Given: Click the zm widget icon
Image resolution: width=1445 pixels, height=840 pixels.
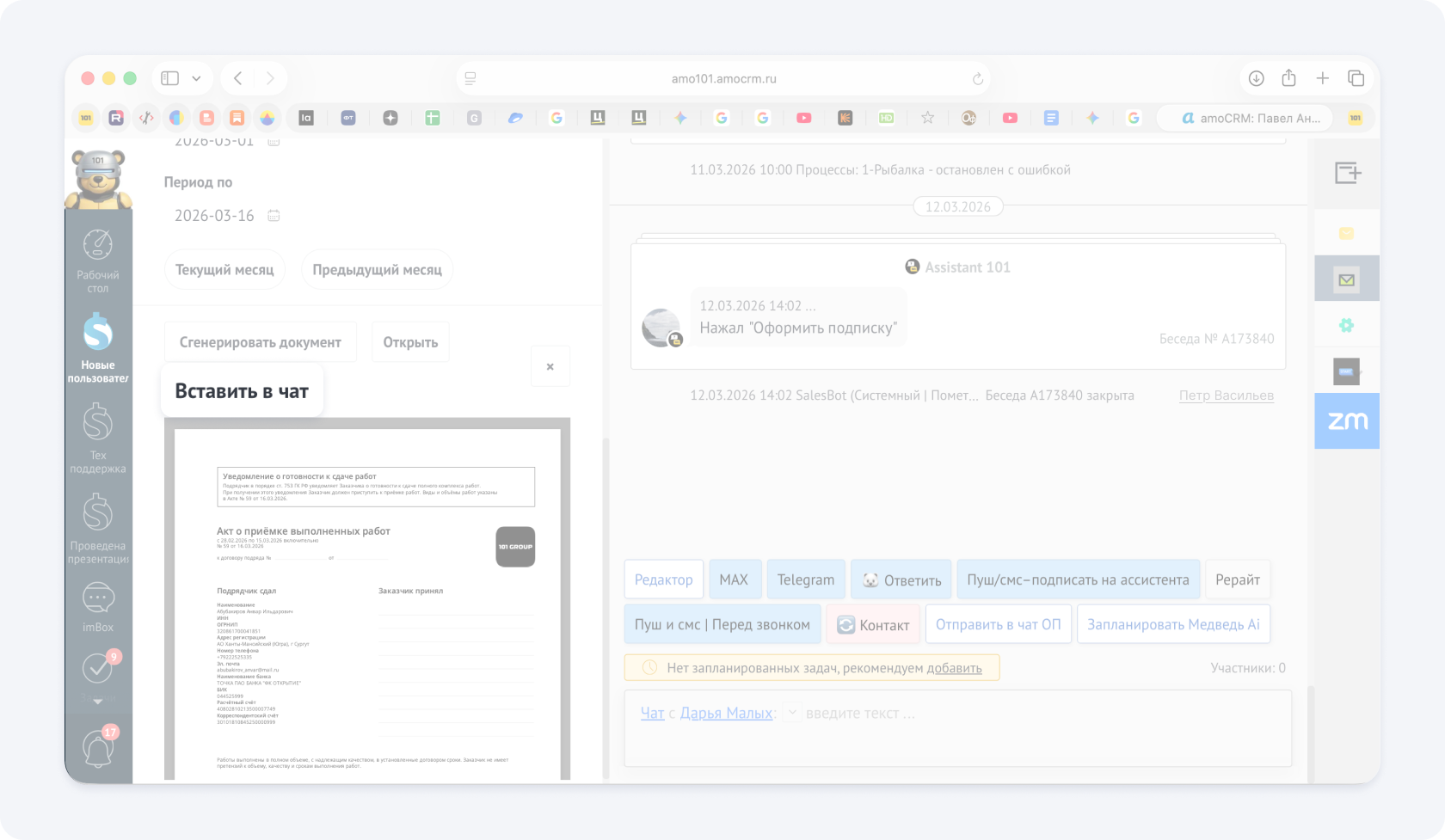Looking at the screenshot, I should pyautogui.click(x=1346, y=420).
